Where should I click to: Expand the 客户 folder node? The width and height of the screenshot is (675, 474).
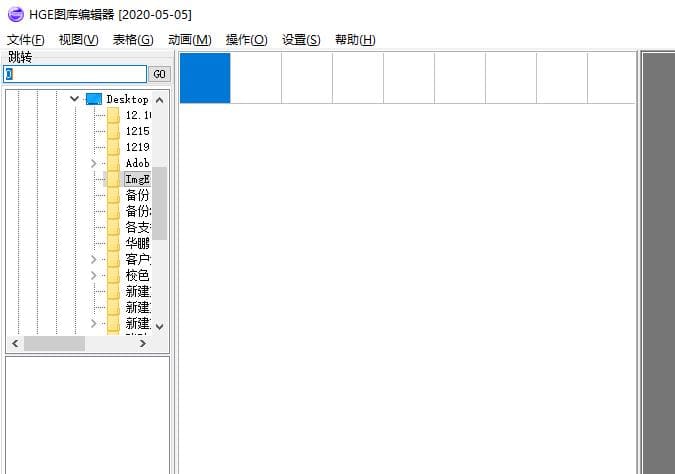tap(93, 259)
